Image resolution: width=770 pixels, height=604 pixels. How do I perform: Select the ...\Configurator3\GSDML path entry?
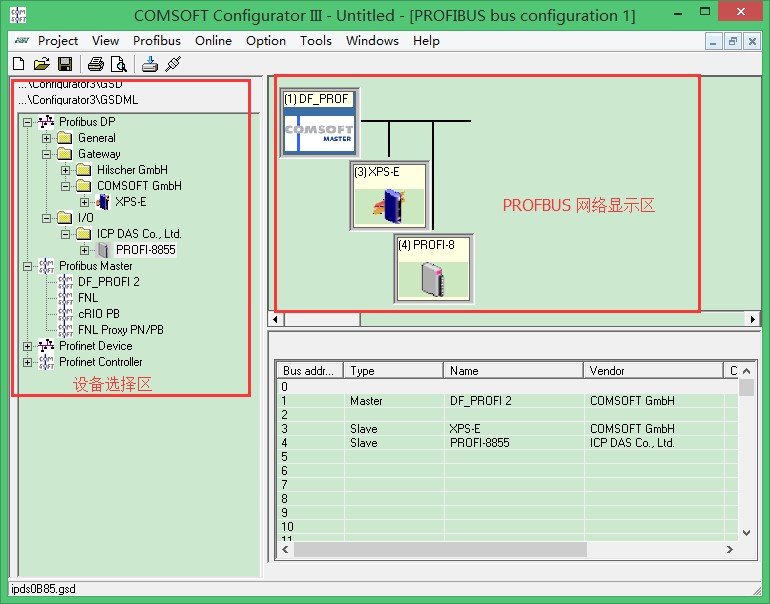pyautogui.click(x=79, y=100)
